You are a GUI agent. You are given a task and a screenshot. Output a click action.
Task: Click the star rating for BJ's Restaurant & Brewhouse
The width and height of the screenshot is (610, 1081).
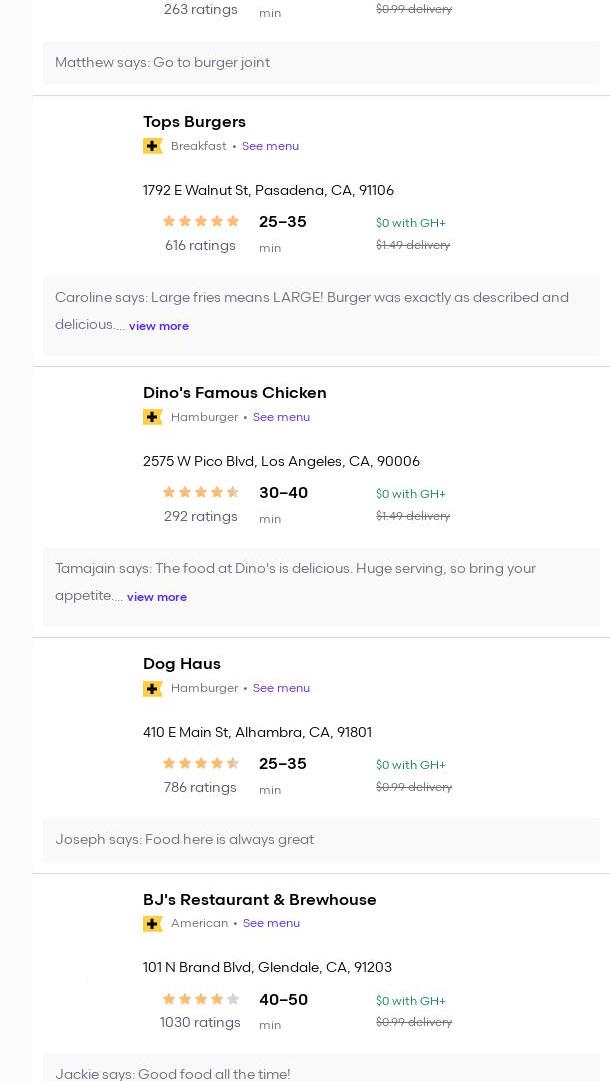click(201, 999)
